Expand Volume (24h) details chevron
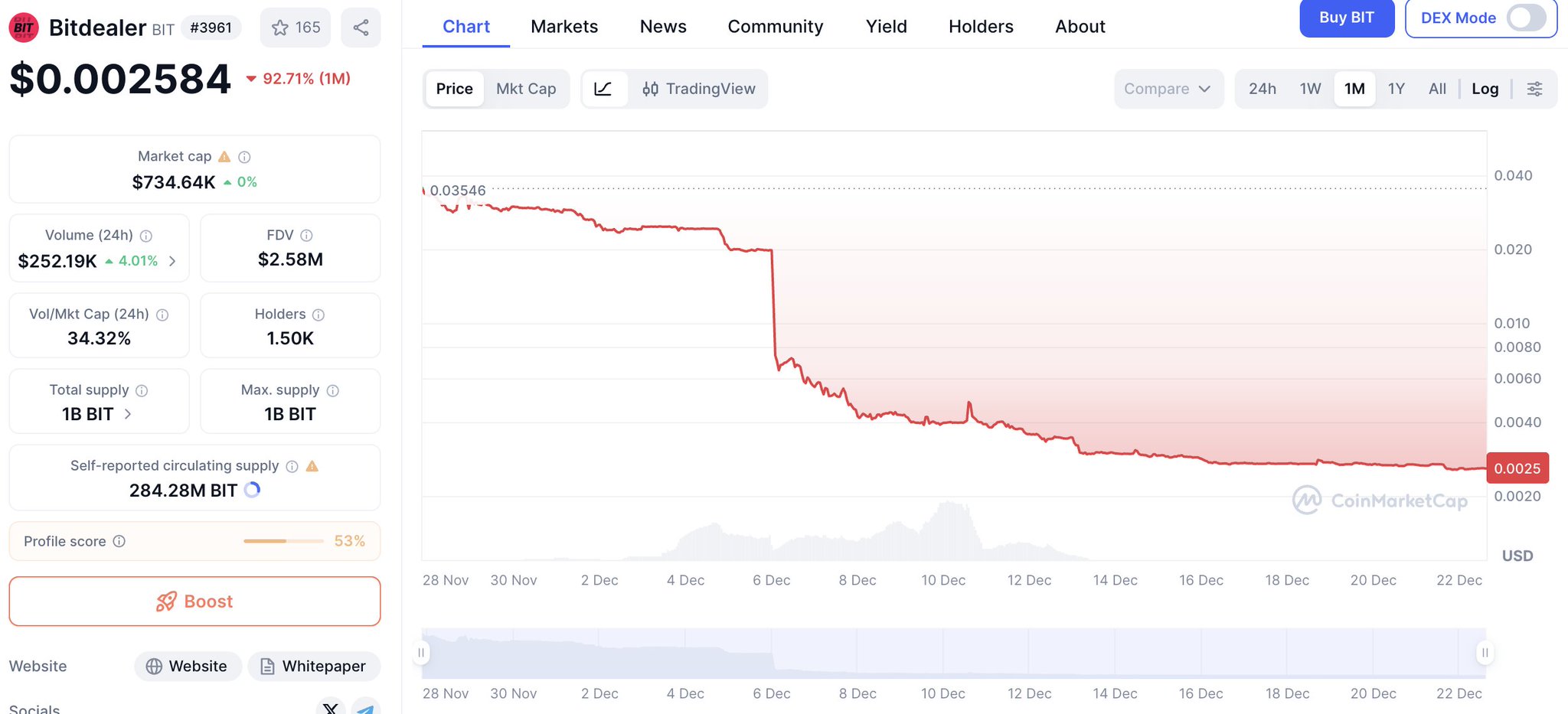 tap(172, 261)
